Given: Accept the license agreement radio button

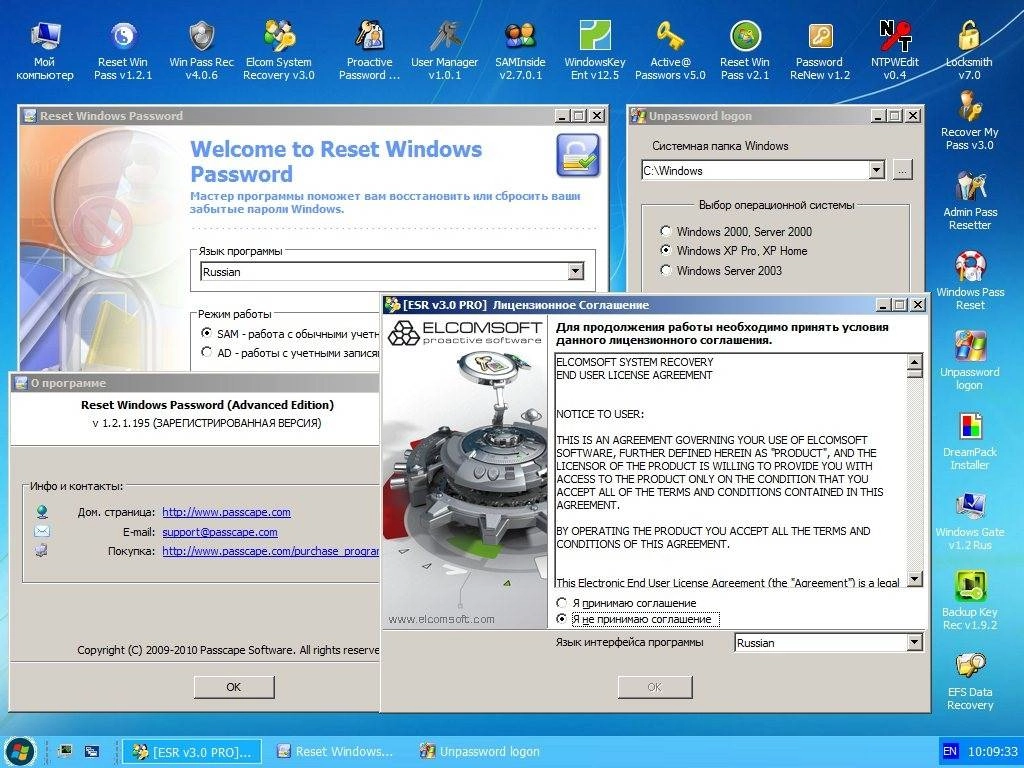Looking at the screenshot, I should pyautogui.click(x=562, y=603).
